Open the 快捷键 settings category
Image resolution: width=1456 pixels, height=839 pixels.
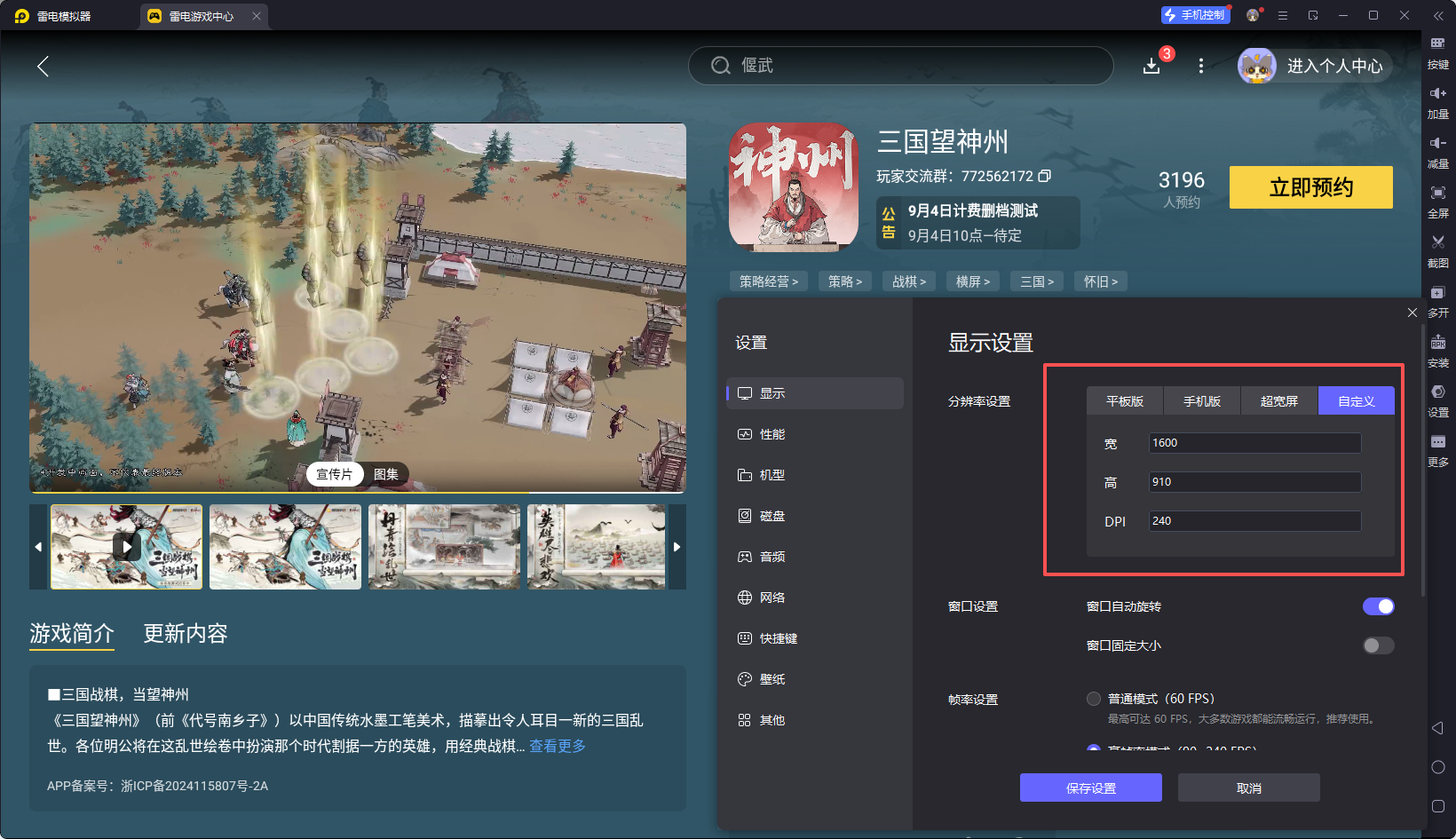click(815, 638)
